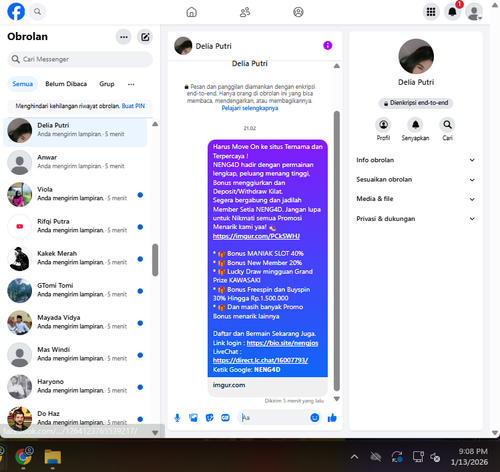This screenshot has height=472, width=500.
Task: Click the Facebook search magnifier icon
Action: pos(38,12)
